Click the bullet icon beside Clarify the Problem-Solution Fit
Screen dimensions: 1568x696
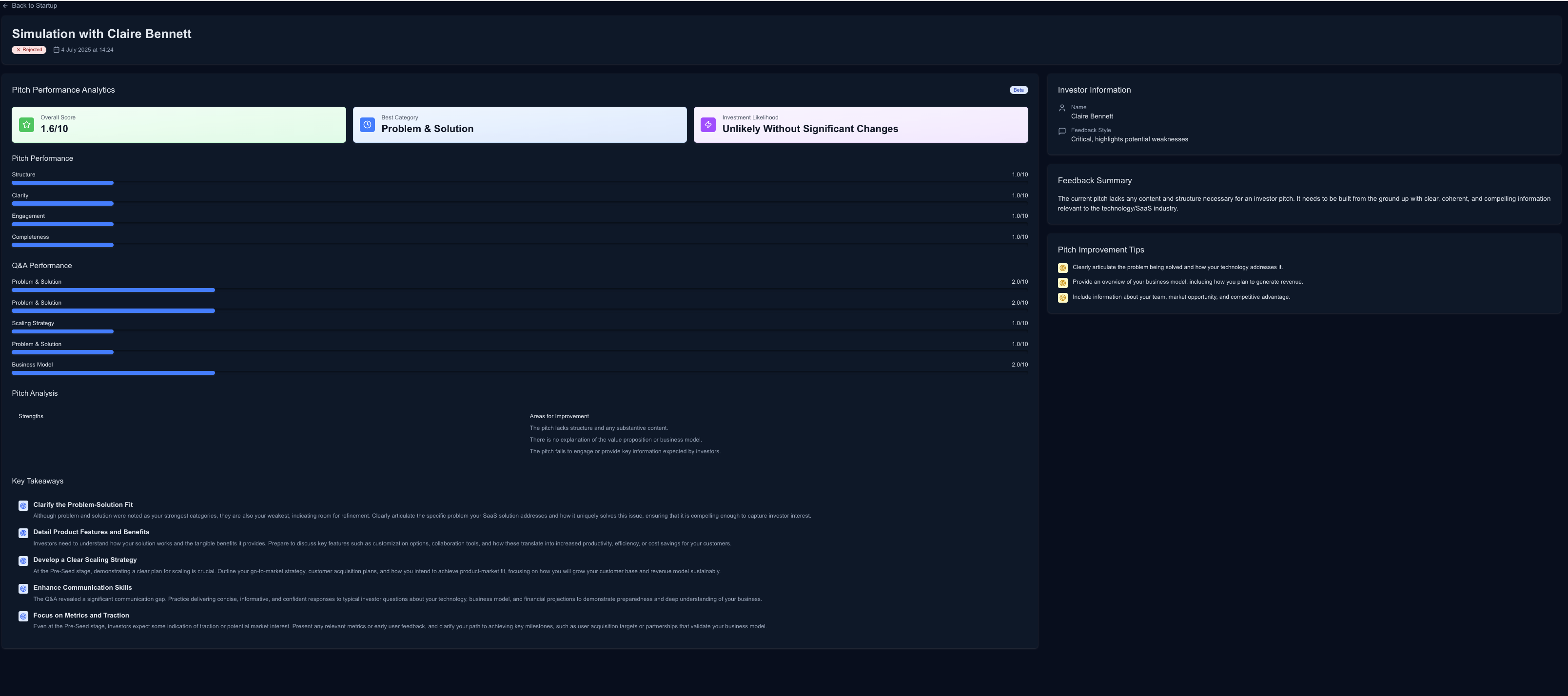point(23,505)
